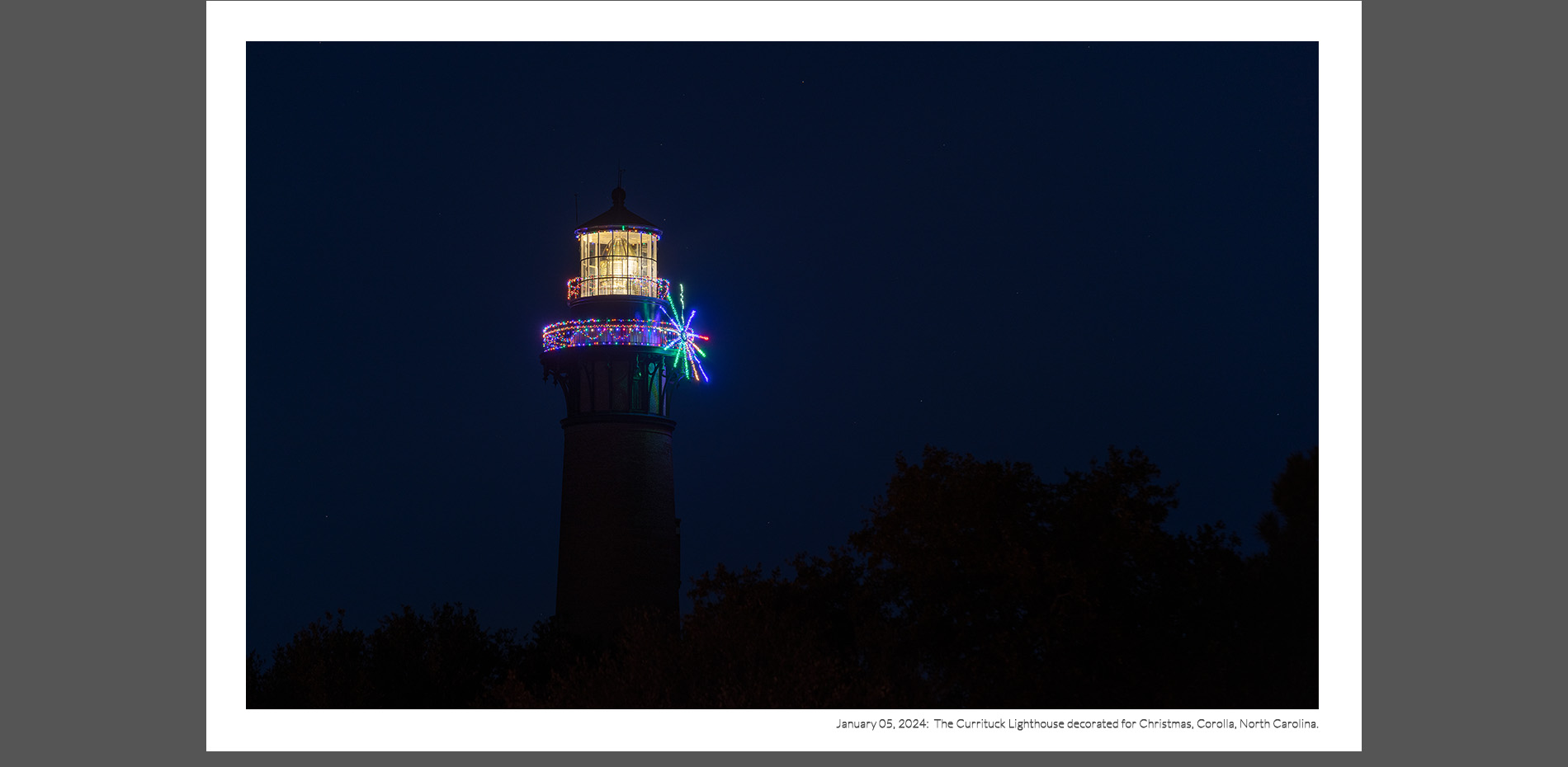Screen dimensions: 1568x767
Task: Click the word "Christmas" in the caption
Action: [x=1164, y=724]
